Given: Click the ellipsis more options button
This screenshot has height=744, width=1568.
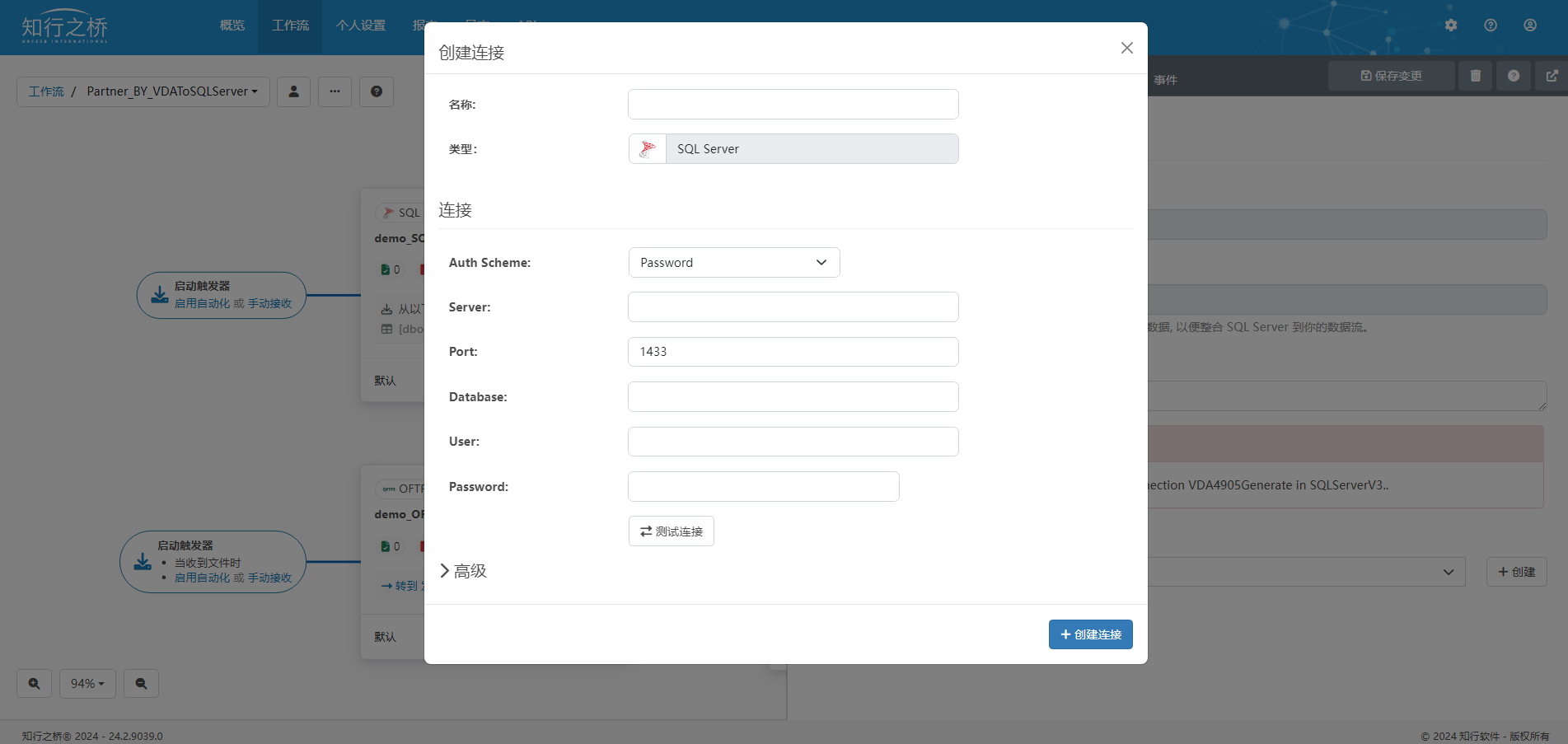Looking at the screenshot, I should click(x=335, y=91).
